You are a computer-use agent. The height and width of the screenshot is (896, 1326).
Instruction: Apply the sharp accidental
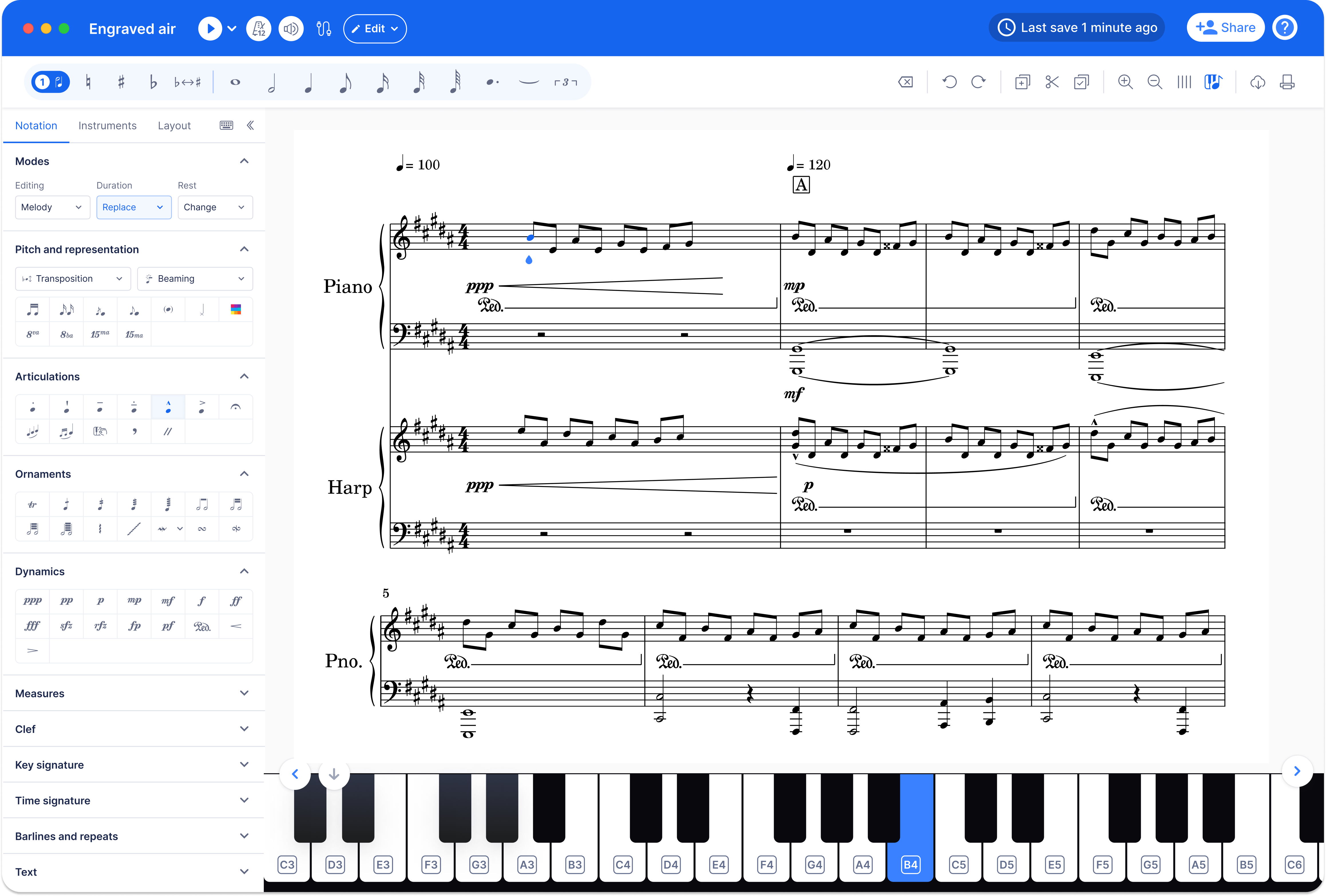[x=121, y=82]
